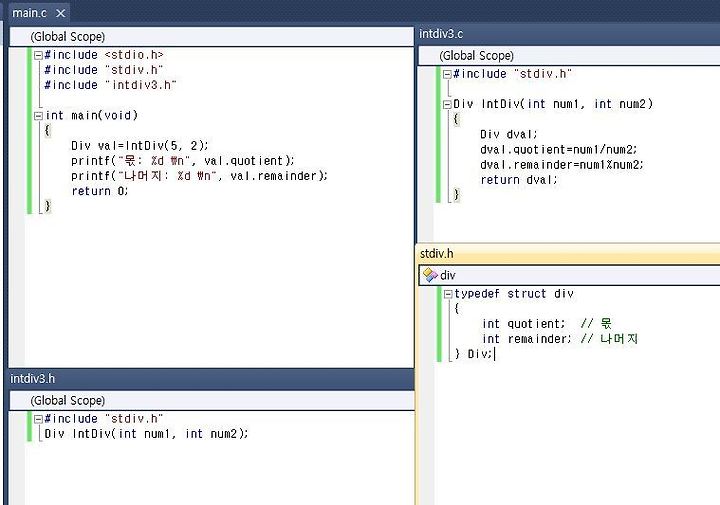Click the struct icon beside div
The height and width of the screenshot is (505, 720).
[x=430, y=275]
